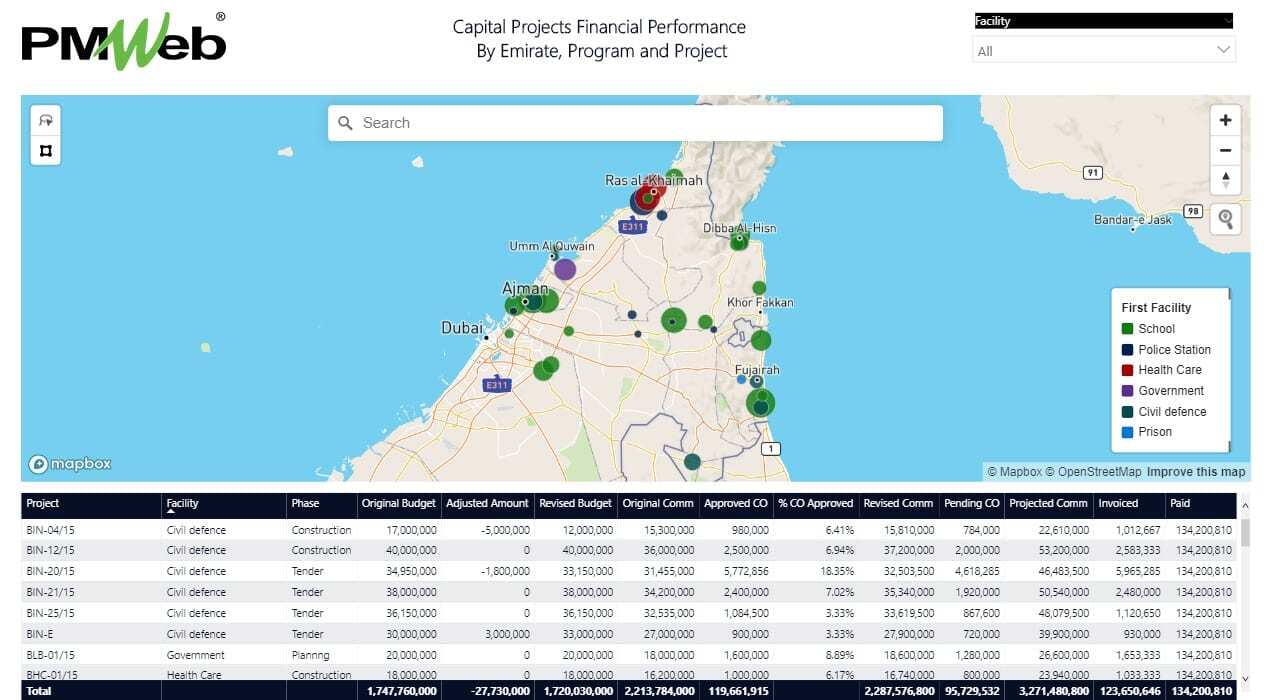Zoom in using the plus map control

click(x=1225, y=119)
